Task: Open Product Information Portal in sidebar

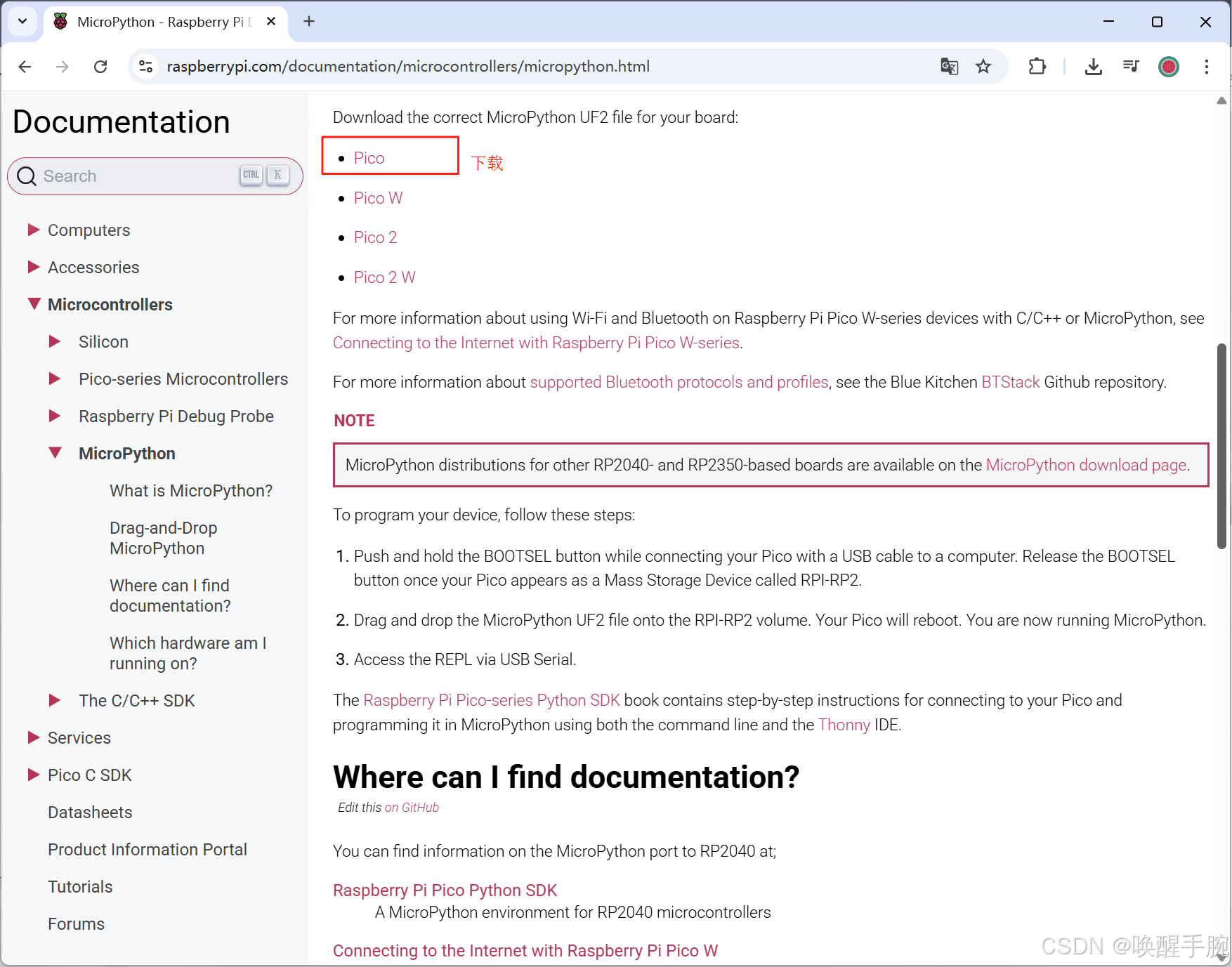Action: pos(148,850)
